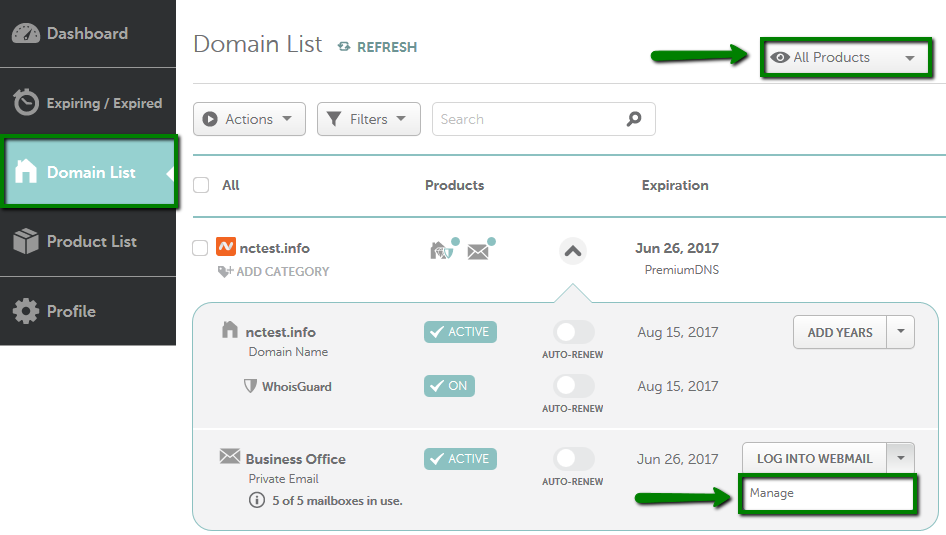Screen dimensions: 946x535
Task: Enable auto-renew for WhoisGuard
Action: (x=573, y=386)
